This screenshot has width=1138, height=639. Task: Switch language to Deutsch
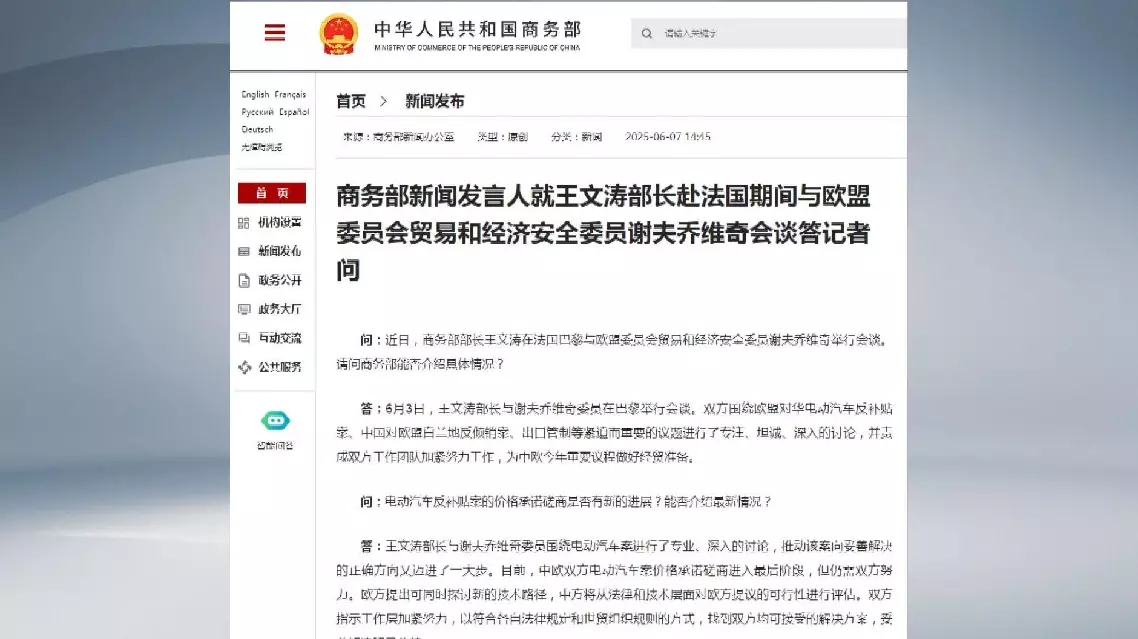[x=257, y=129]
